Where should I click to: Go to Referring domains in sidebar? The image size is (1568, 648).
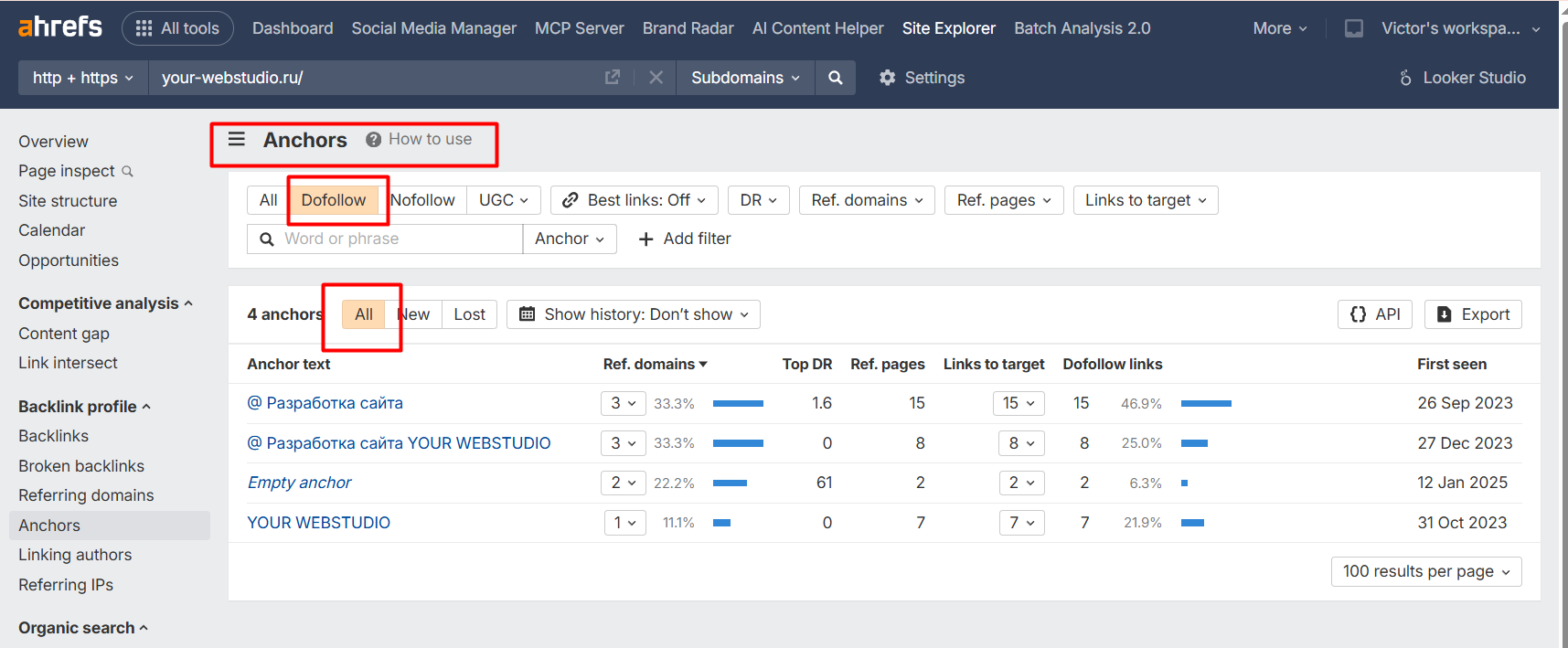tap(86, 495)
